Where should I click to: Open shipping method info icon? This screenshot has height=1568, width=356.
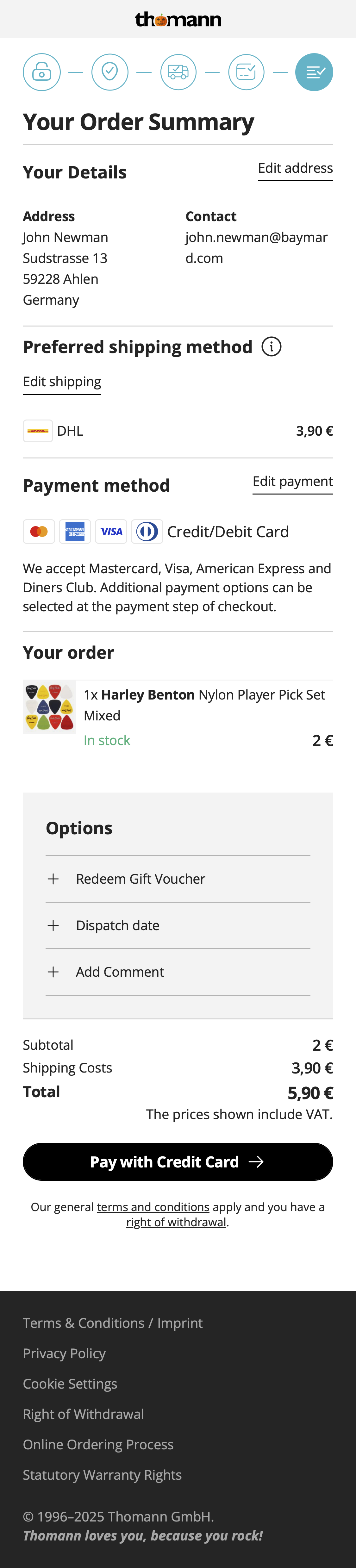[272, 347]
